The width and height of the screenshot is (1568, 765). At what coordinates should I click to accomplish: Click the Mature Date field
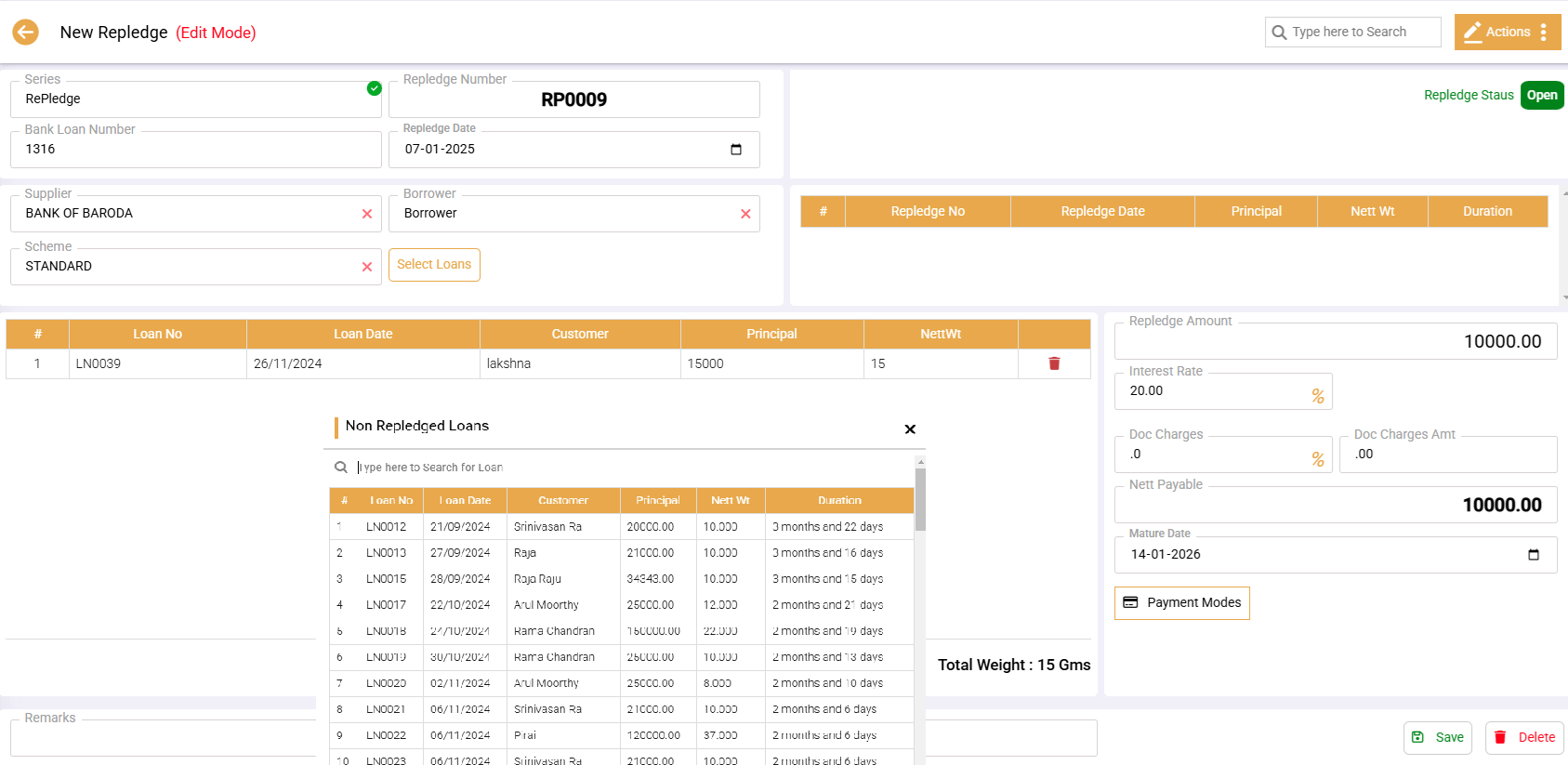pyautogui.click(x=1336, y=555)
